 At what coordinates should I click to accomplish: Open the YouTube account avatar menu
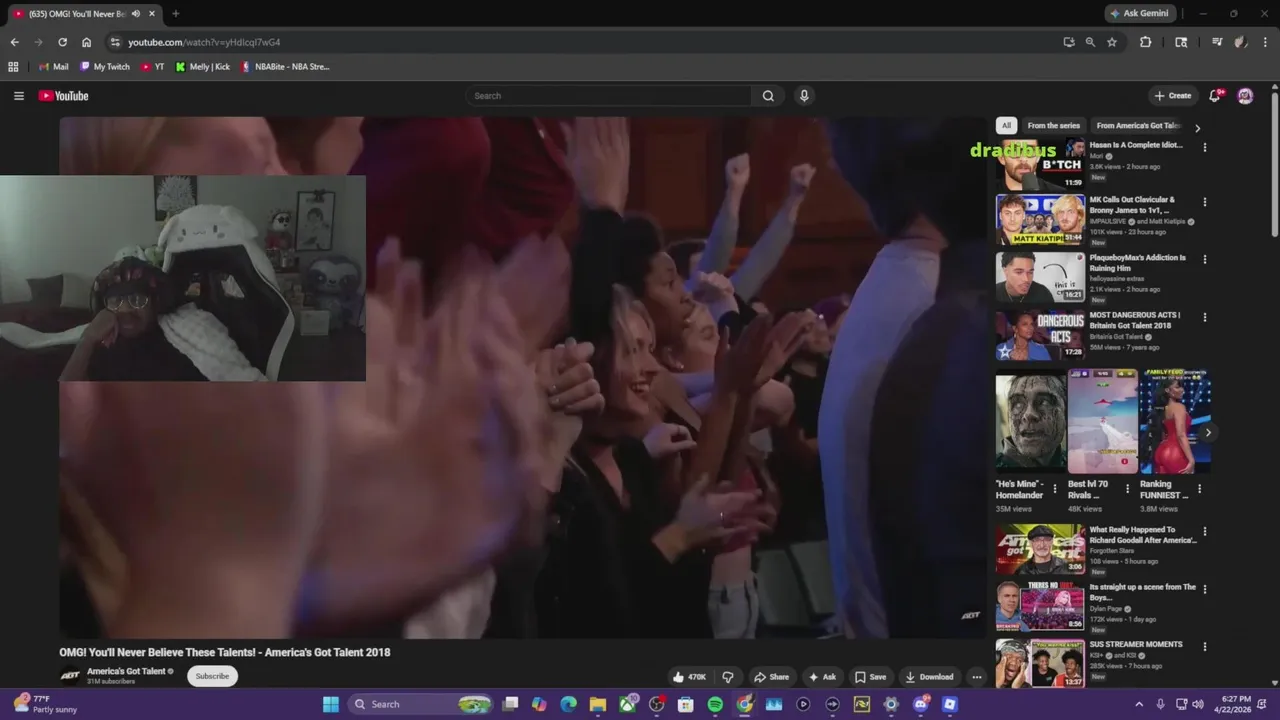pyautogui.click(x=1245, y=96)
